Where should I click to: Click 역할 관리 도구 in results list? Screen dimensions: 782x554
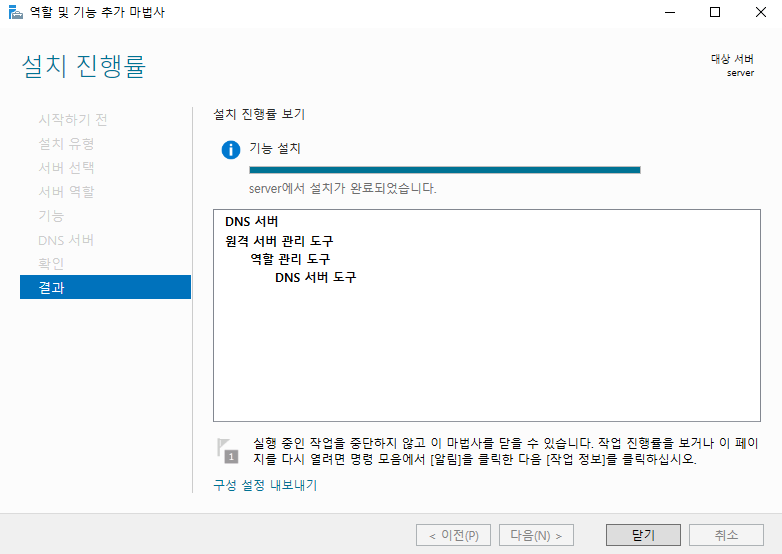coord(290,259)
